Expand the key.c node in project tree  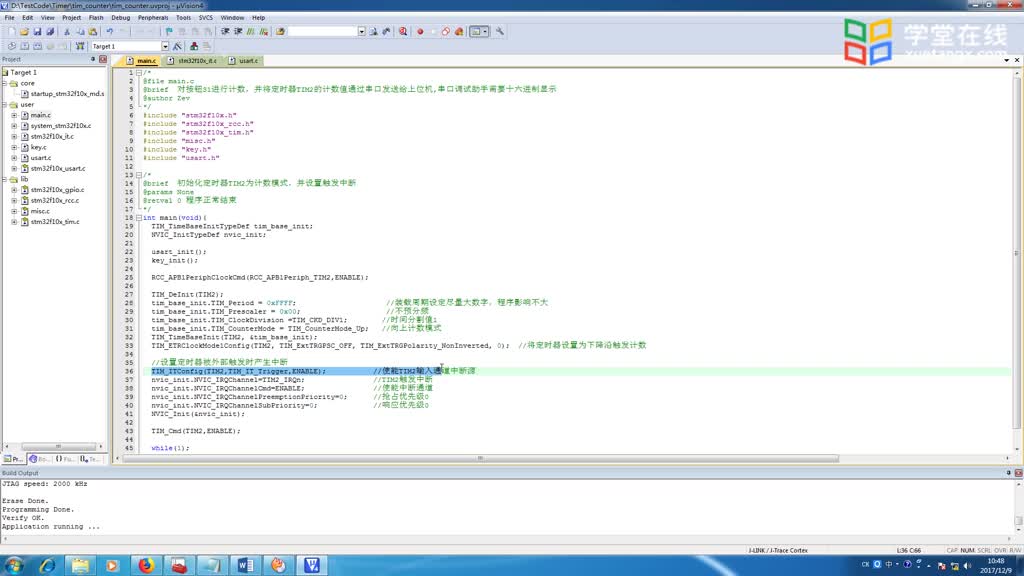click(14, 147)
